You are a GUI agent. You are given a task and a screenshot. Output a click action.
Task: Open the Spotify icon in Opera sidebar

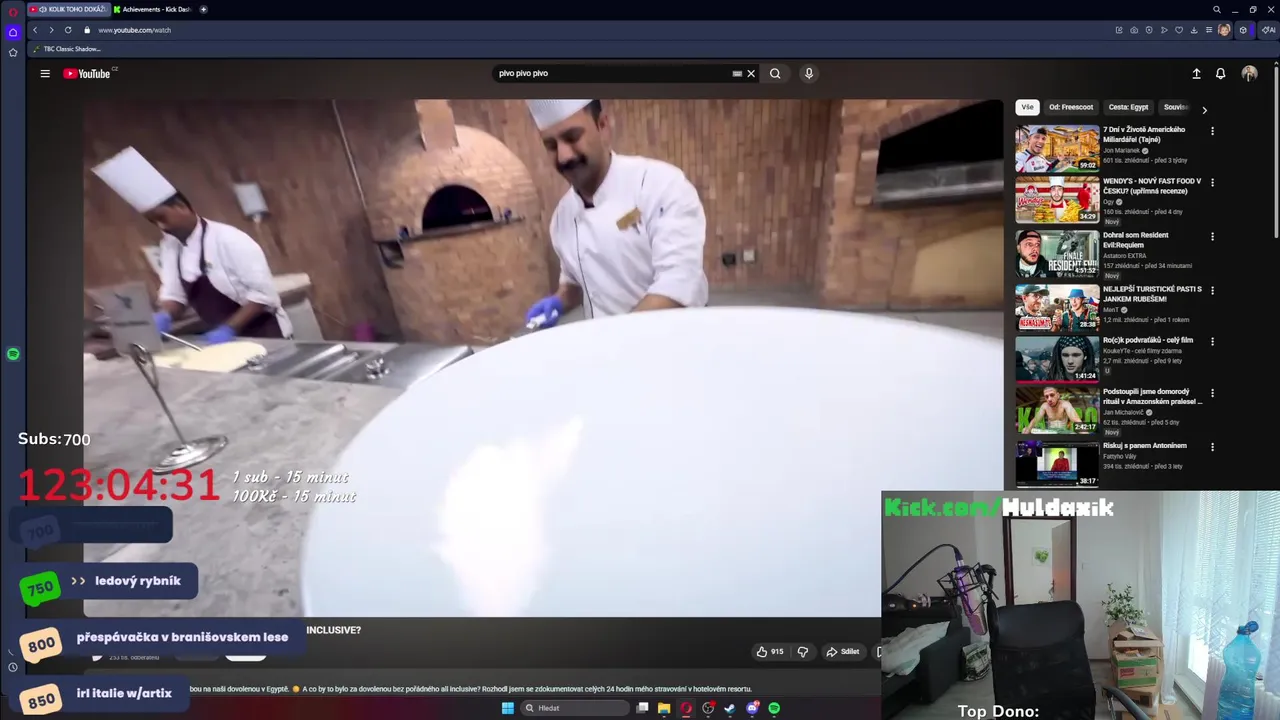pos(13,354)
